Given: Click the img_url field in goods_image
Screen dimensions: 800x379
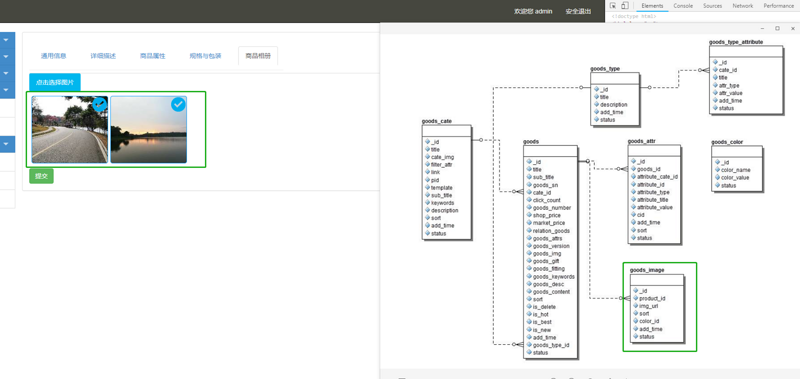Looking at the screenshot, I should (x=648, y=306).
